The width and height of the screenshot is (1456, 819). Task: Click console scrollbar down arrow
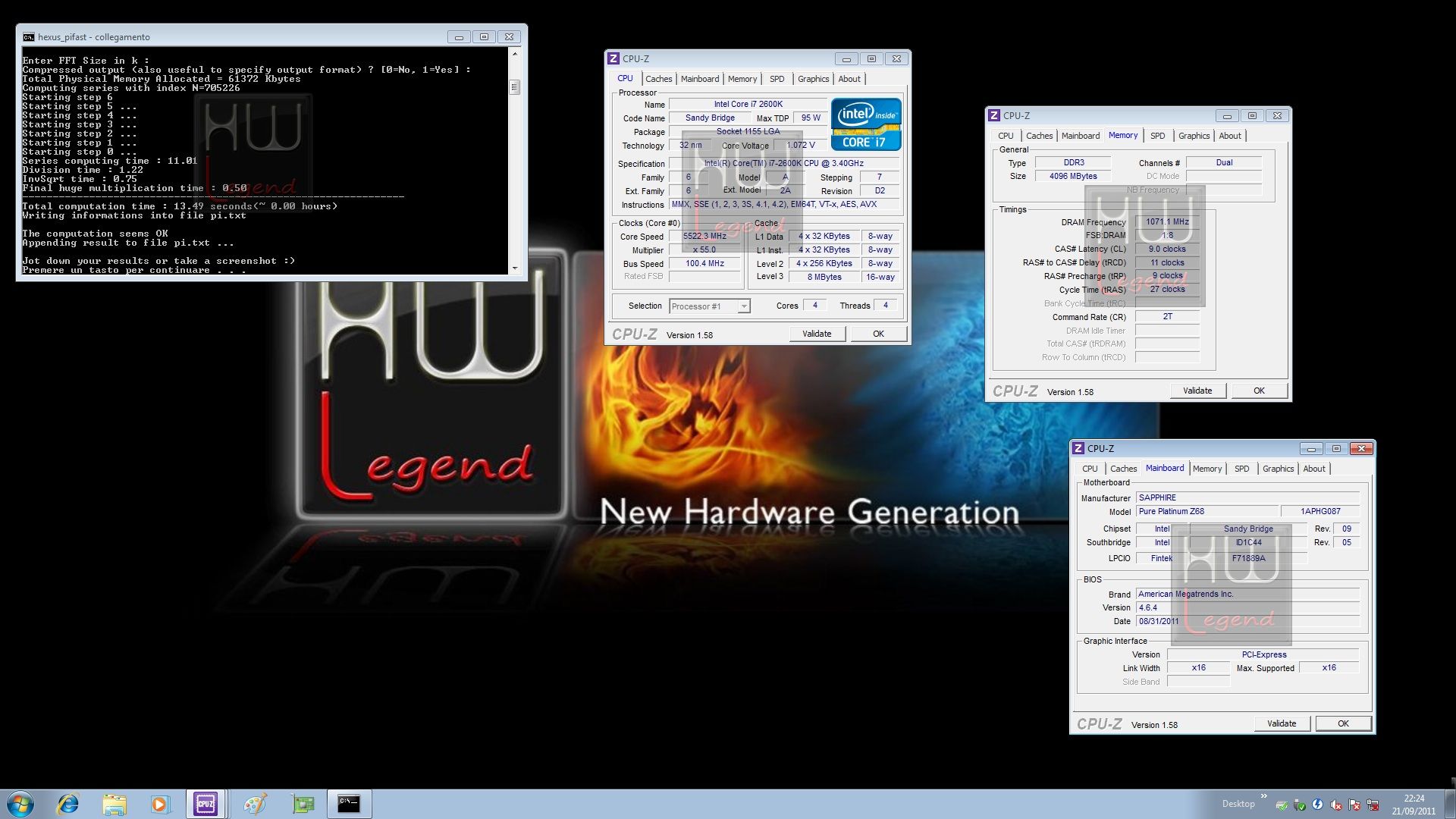pyautogui.click(x=515, y=268)
